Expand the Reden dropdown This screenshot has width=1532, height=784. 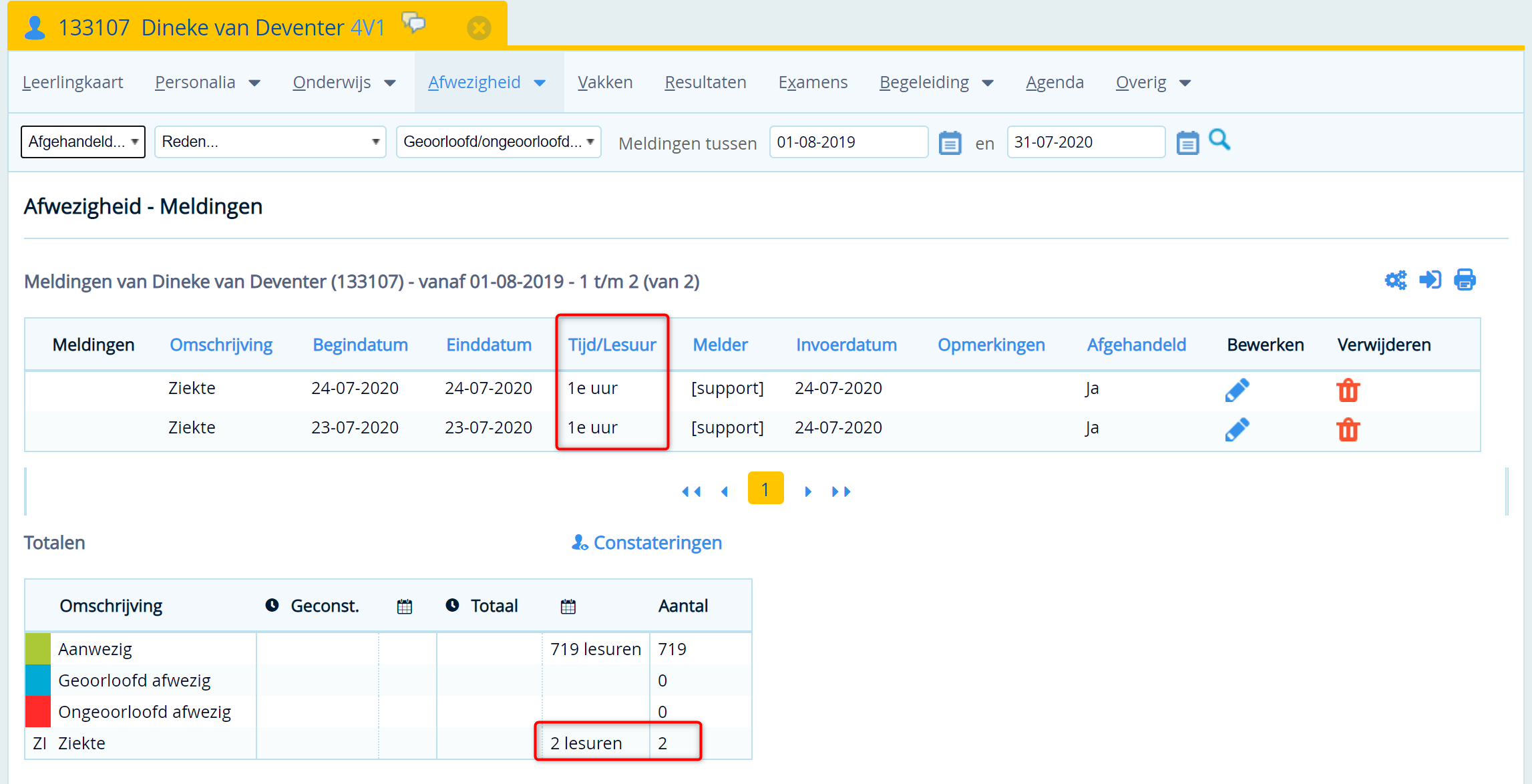pos(270,142)
